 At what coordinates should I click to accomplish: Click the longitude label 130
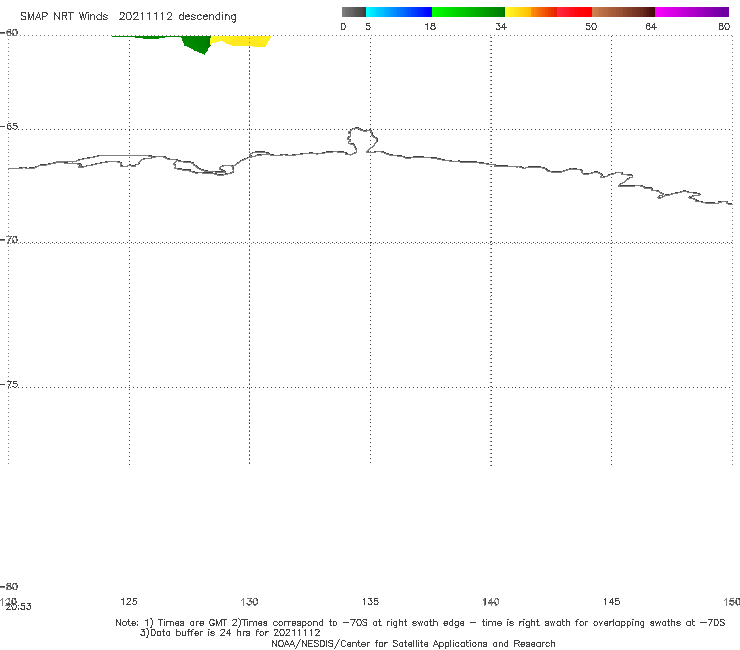(249, 602)
